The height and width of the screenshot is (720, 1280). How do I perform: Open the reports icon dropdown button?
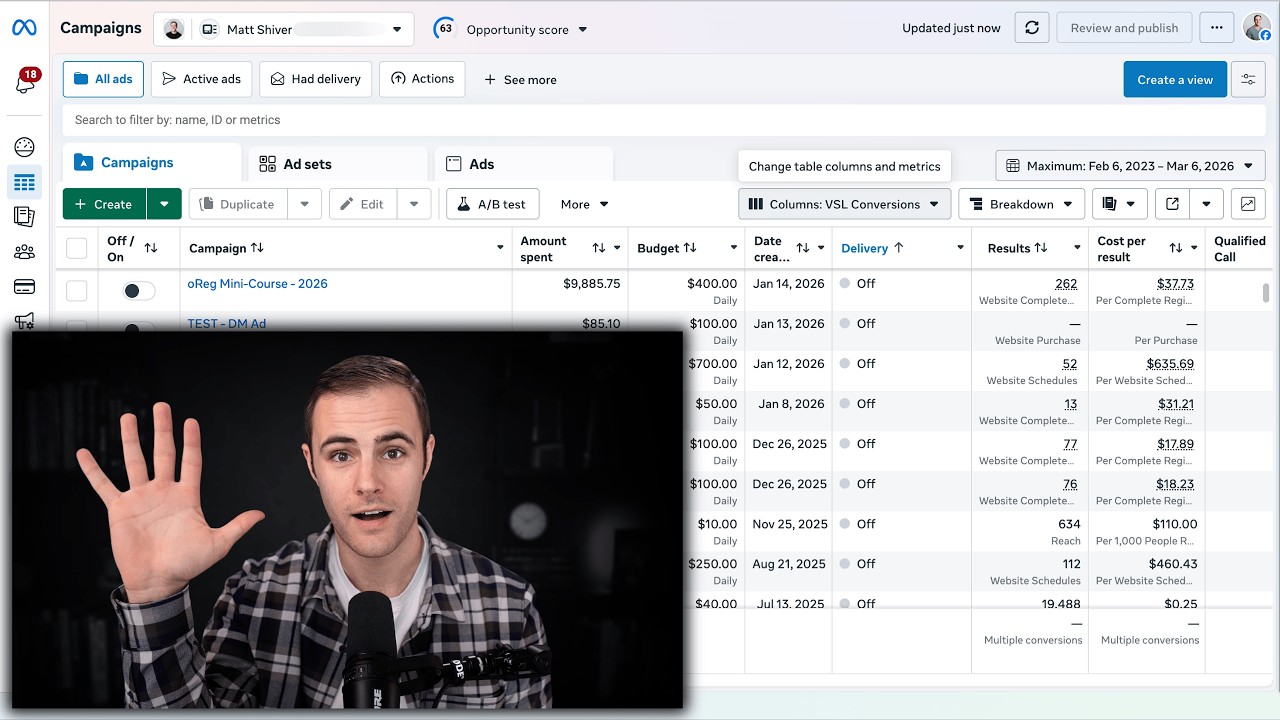coord(1119,204)
